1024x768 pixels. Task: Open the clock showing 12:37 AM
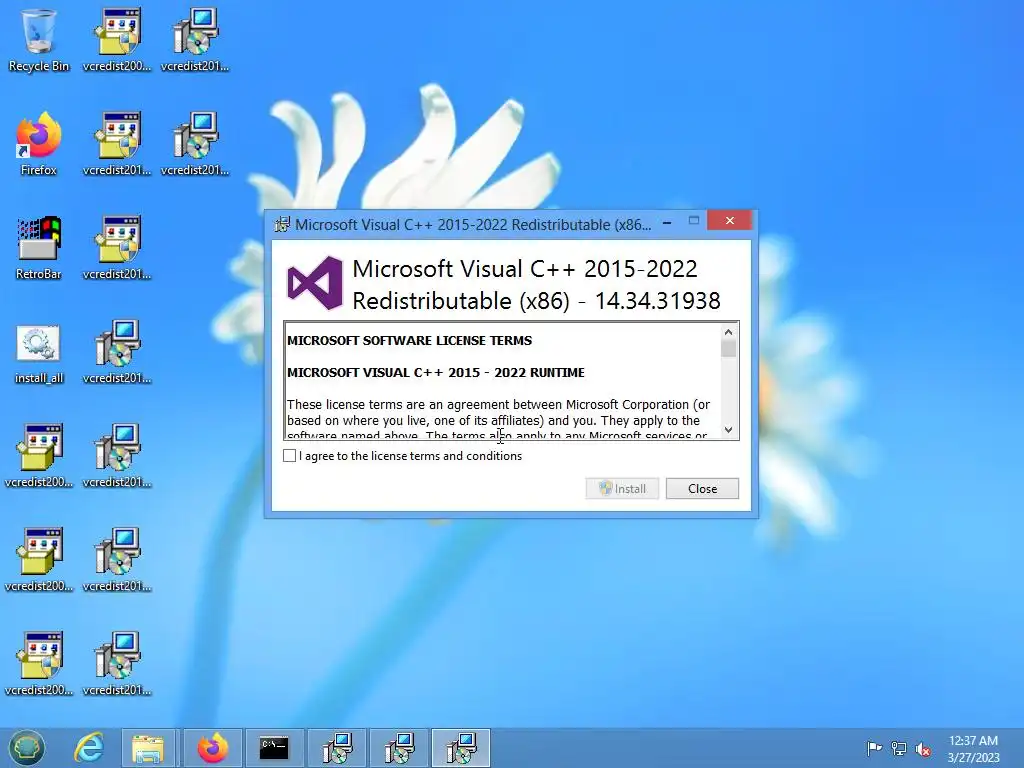(x=973, y=748)
